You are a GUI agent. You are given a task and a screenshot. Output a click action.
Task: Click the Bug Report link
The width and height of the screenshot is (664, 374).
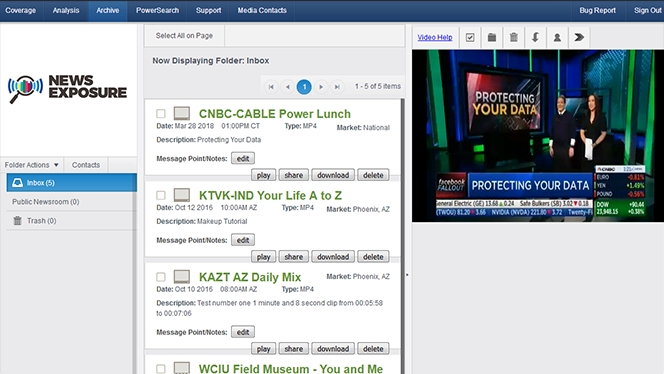pyautogui.click(x=598, y=10)
